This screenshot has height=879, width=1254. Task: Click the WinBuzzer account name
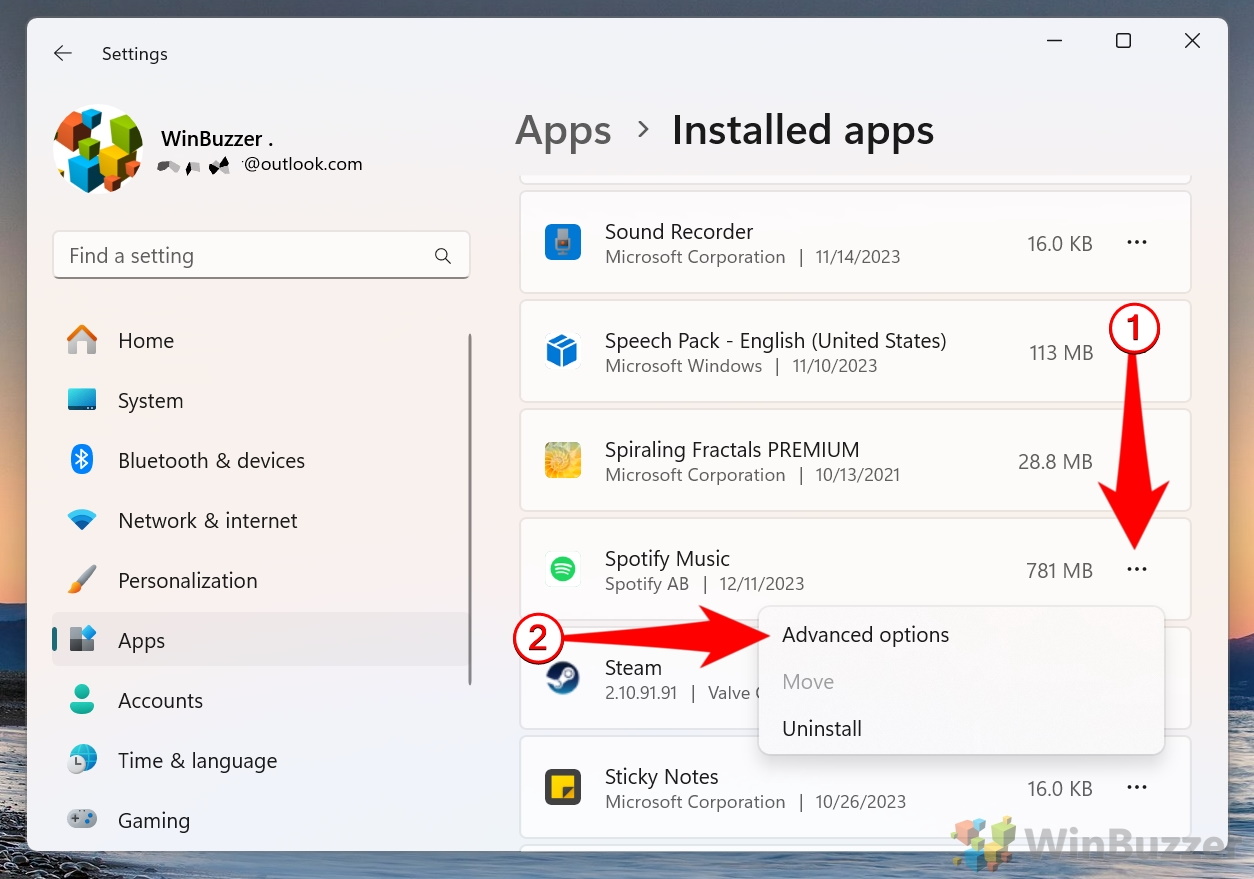(x=217, y=139)
